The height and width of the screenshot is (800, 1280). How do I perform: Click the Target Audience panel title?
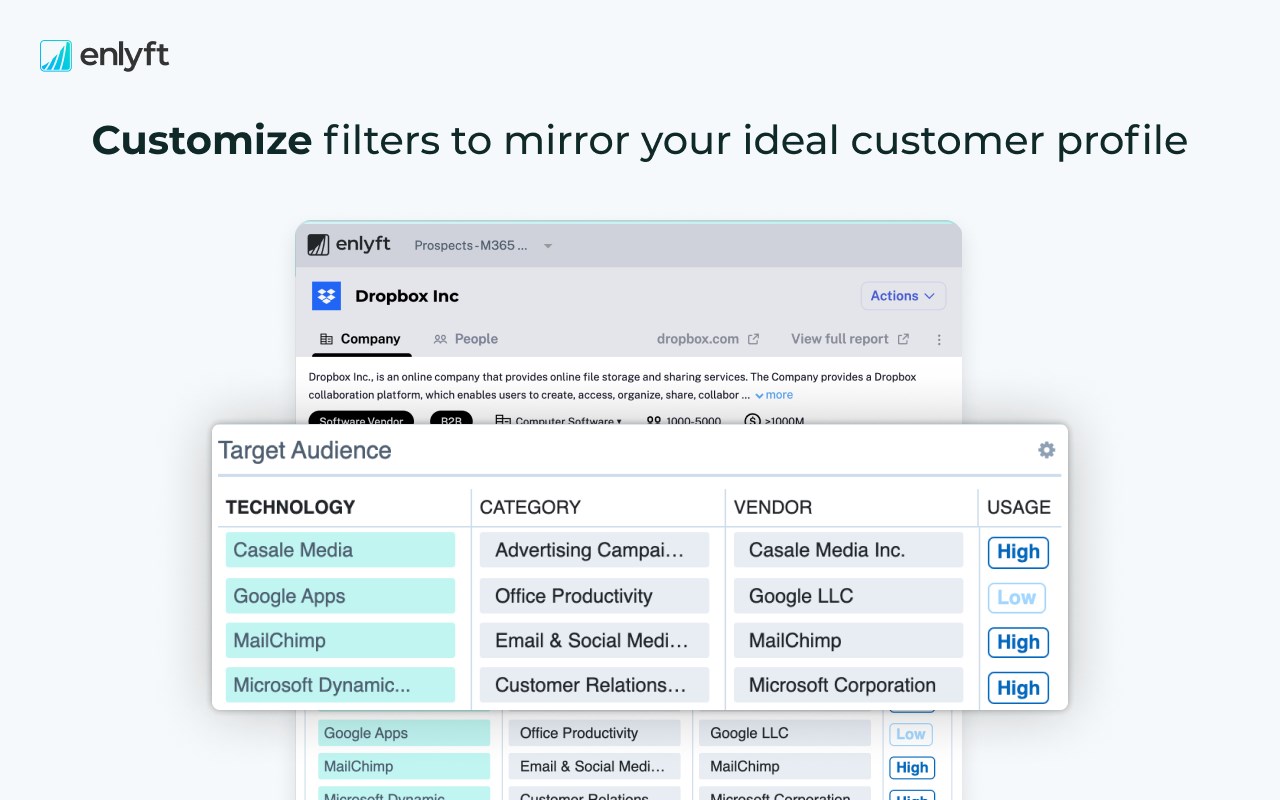coord(305,450)
